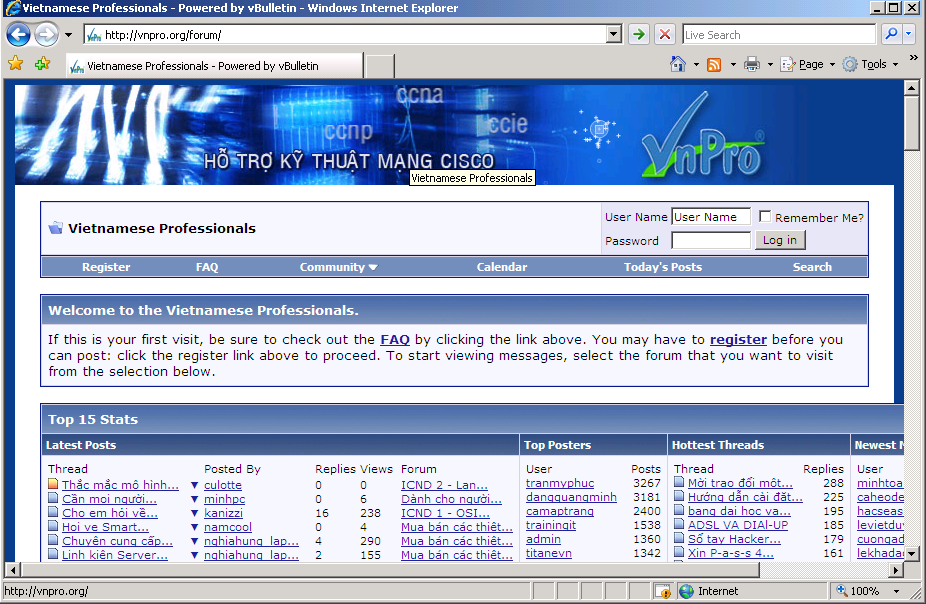Click thread icon beside 'Hướng dẫn cài đặt...'
Screen dimensions: 926x604
pos(679,497)
